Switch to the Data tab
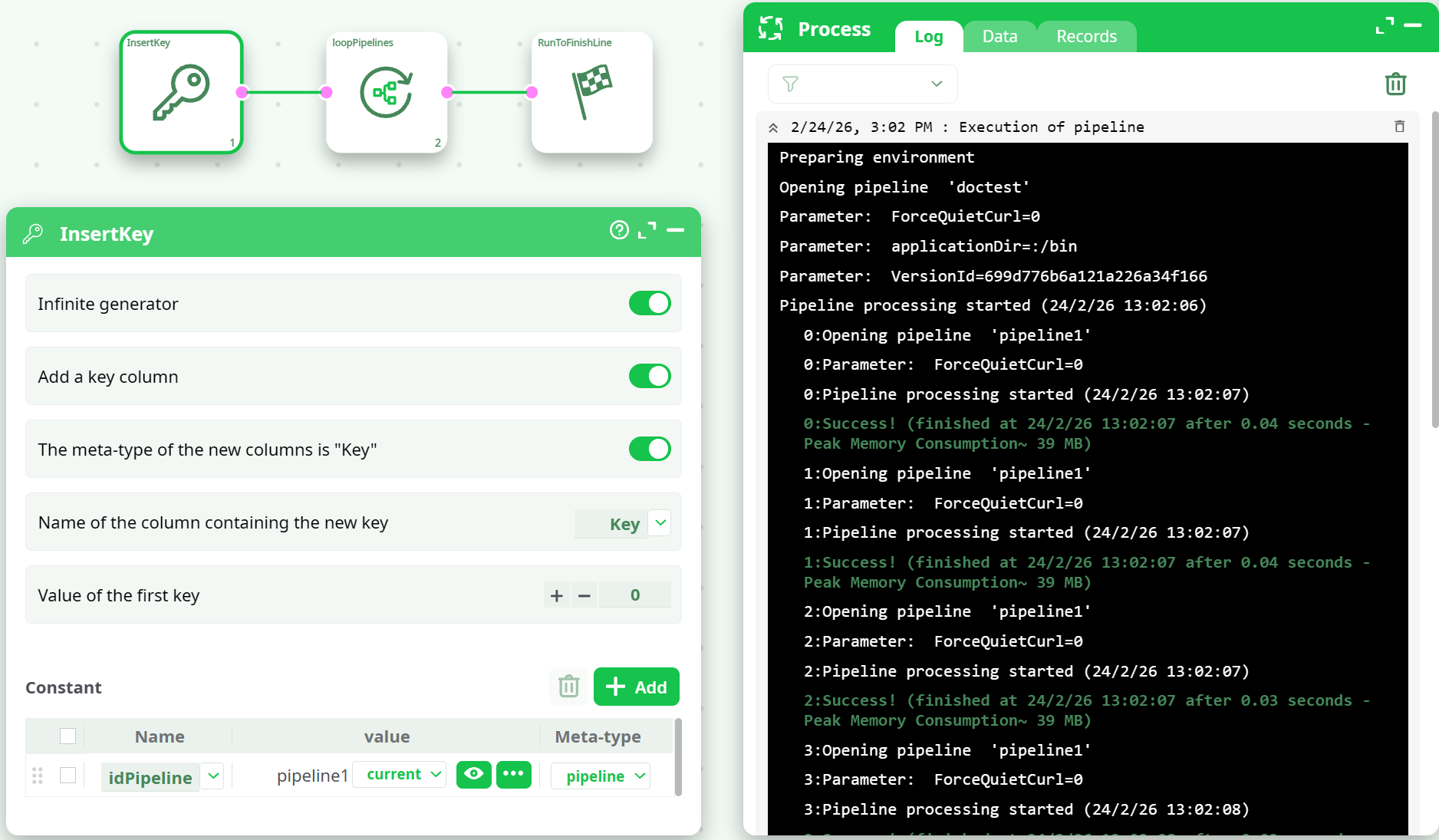 pos(999,36)
